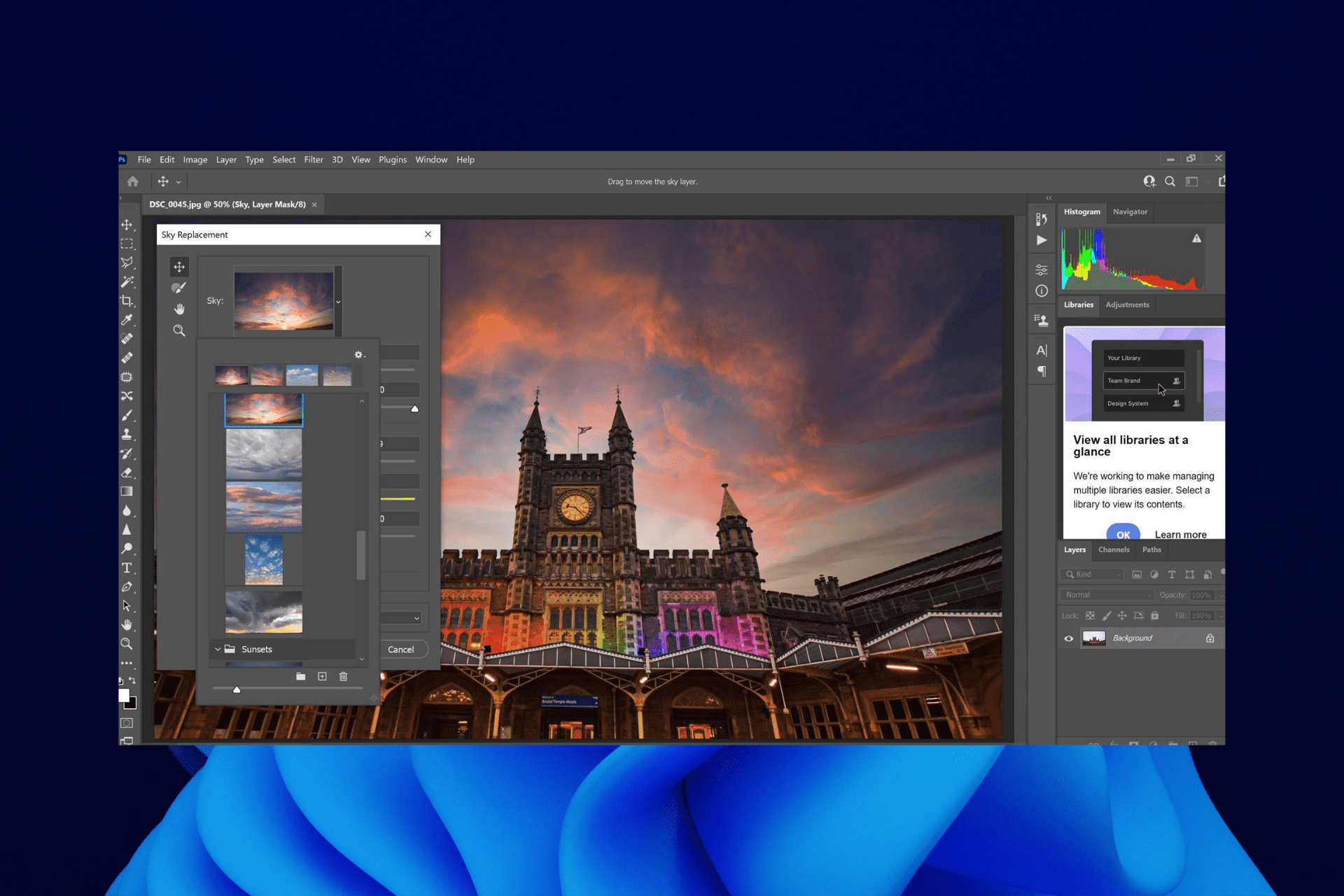Select the Zoom tool in toolbar
Image resolution: width=1344 pixels, height=896 pixels.
[127, 644]
